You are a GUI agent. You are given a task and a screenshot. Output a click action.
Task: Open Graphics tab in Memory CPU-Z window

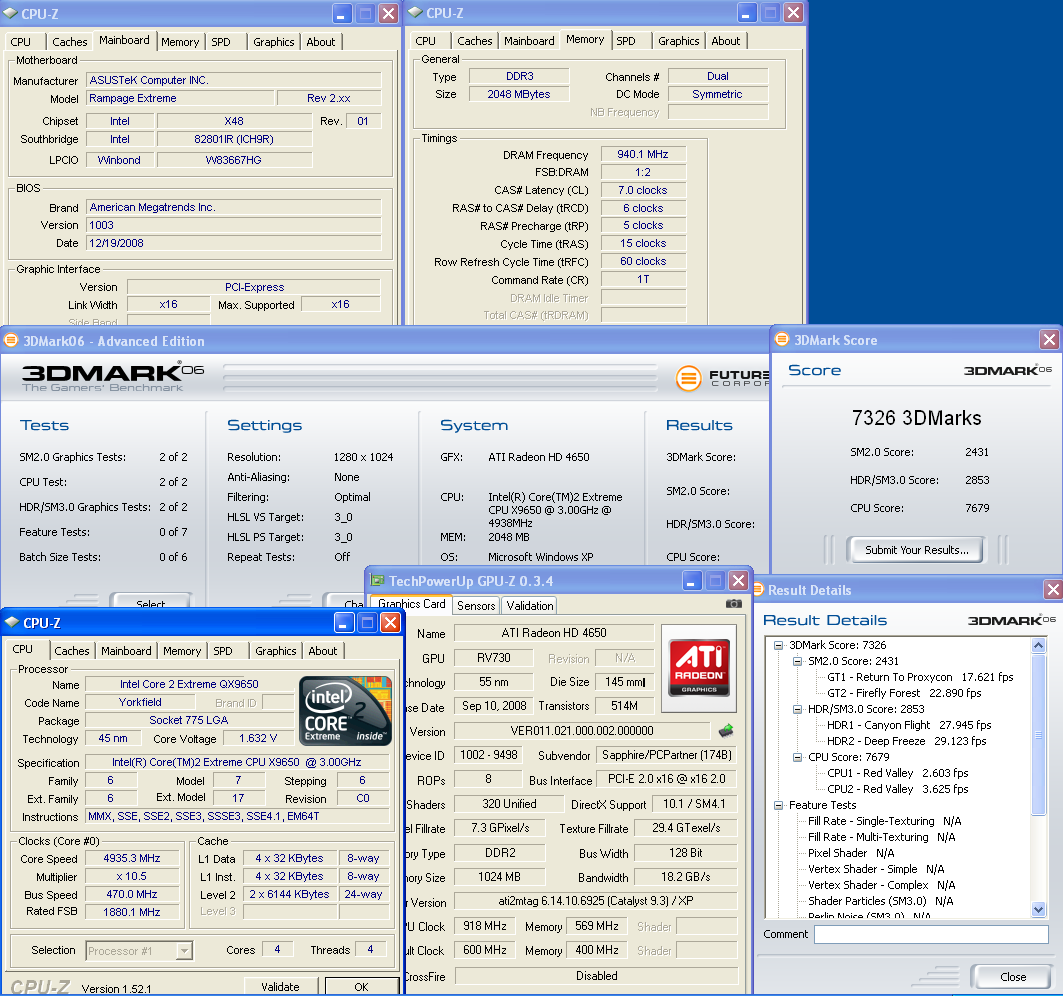pos(679,41)
